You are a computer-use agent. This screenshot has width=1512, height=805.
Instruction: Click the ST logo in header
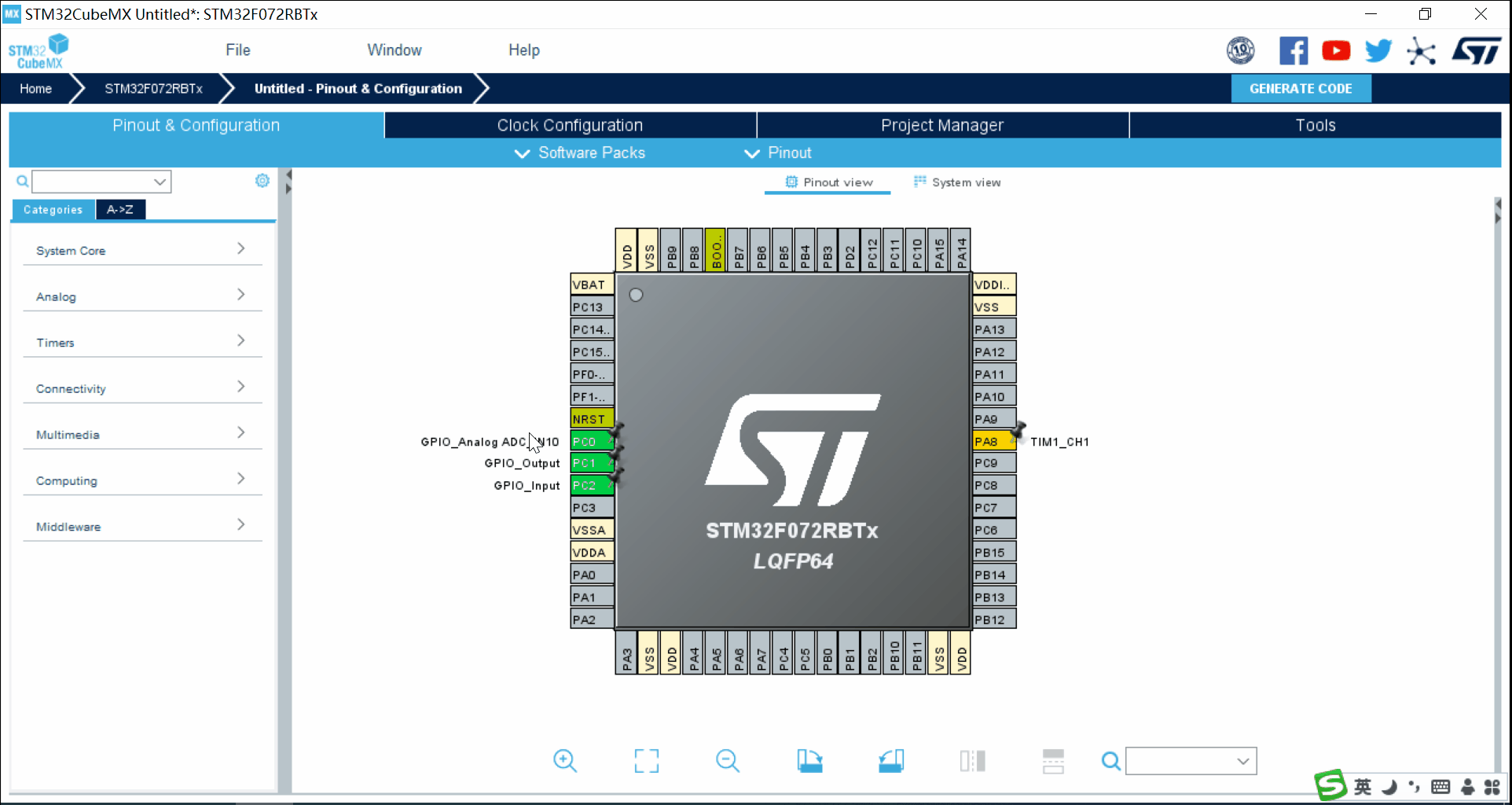coord(1477,51)
